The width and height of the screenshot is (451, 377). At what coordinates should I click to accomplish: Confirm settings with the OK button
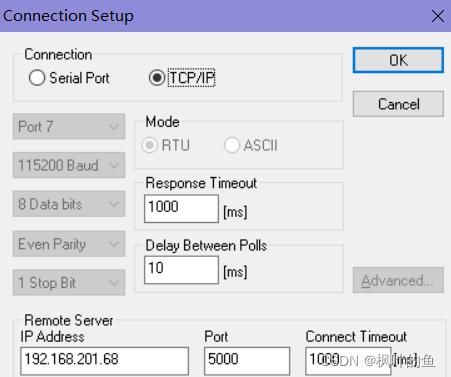(398, 60)
